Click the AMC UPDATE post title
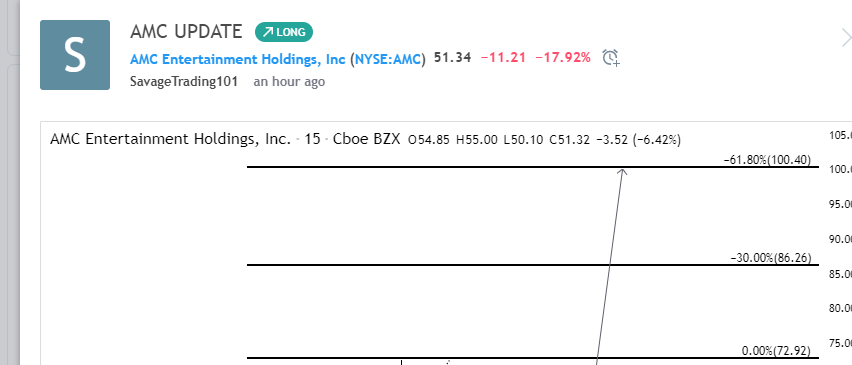Screen dimensions: 852x365 click(186, 32)
